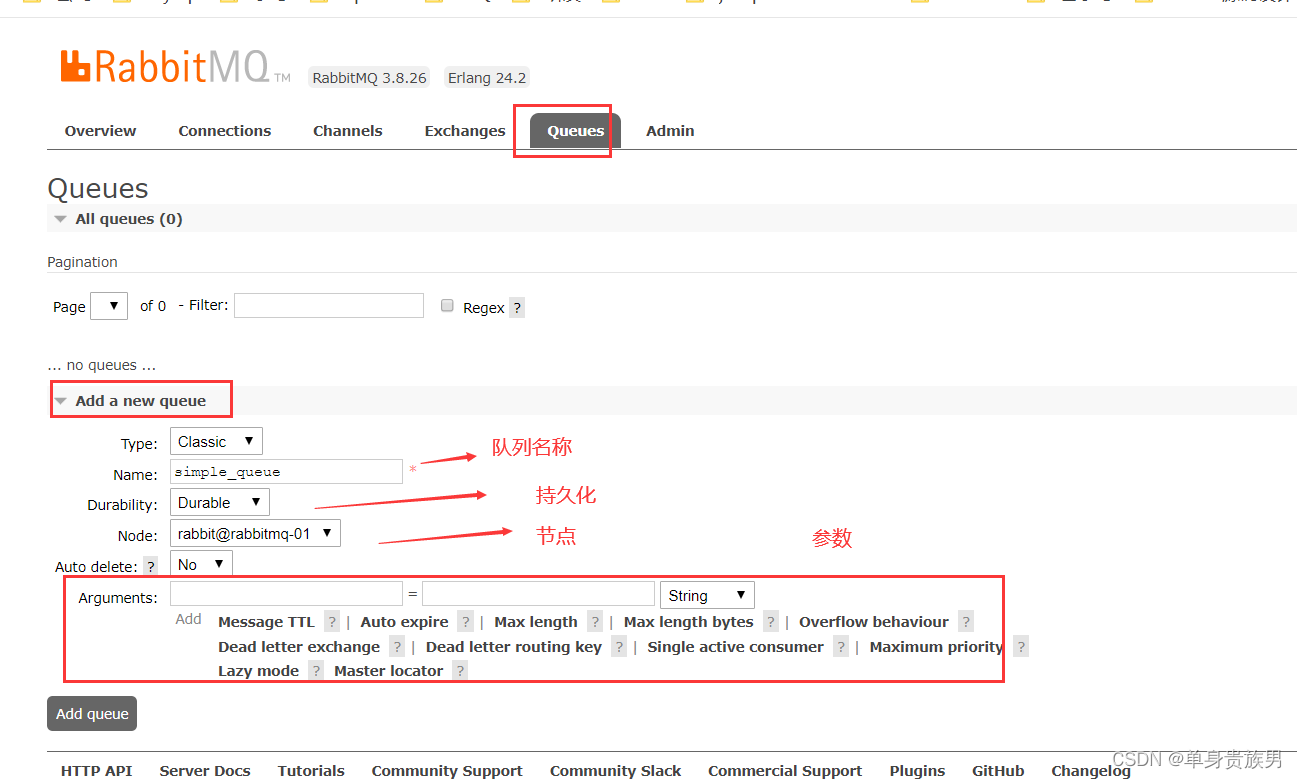Viewport: 1297px width, 779px height.
Task: Open help icon for Single active consumer
Action: [x=841, y=647]
